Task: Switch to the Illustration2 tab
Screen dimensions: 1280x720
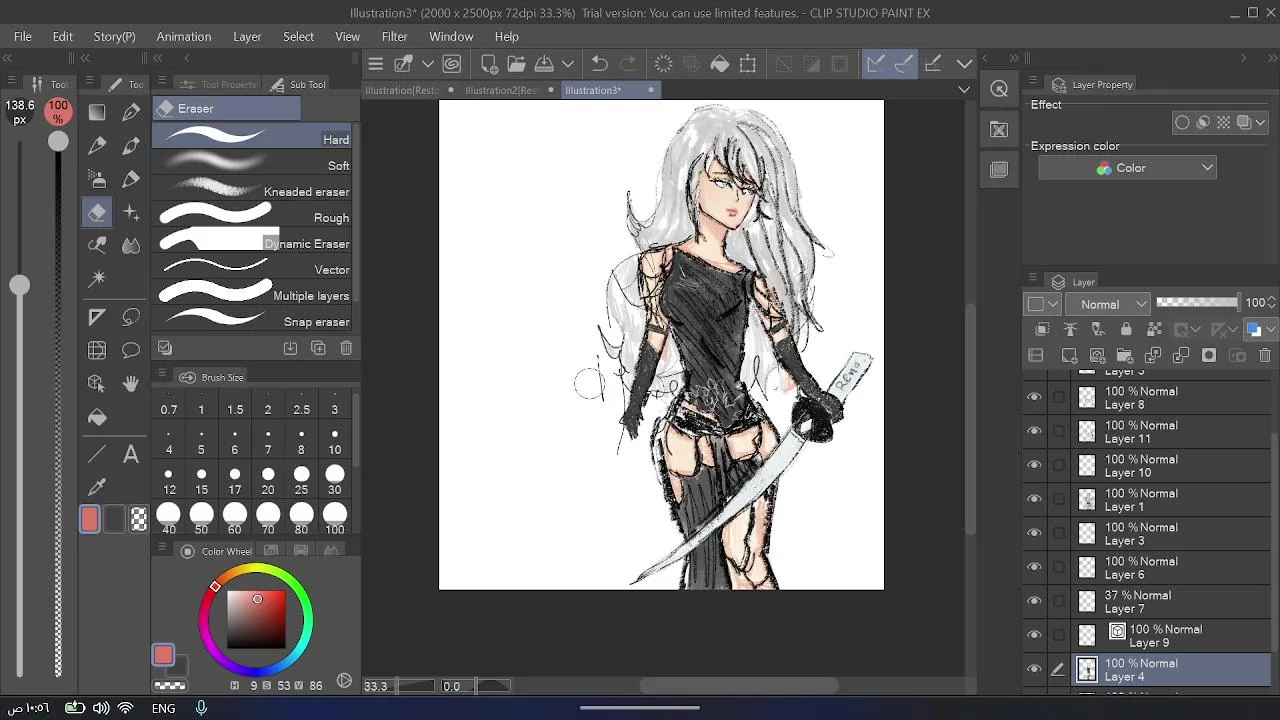Action: tap(508, 90)
